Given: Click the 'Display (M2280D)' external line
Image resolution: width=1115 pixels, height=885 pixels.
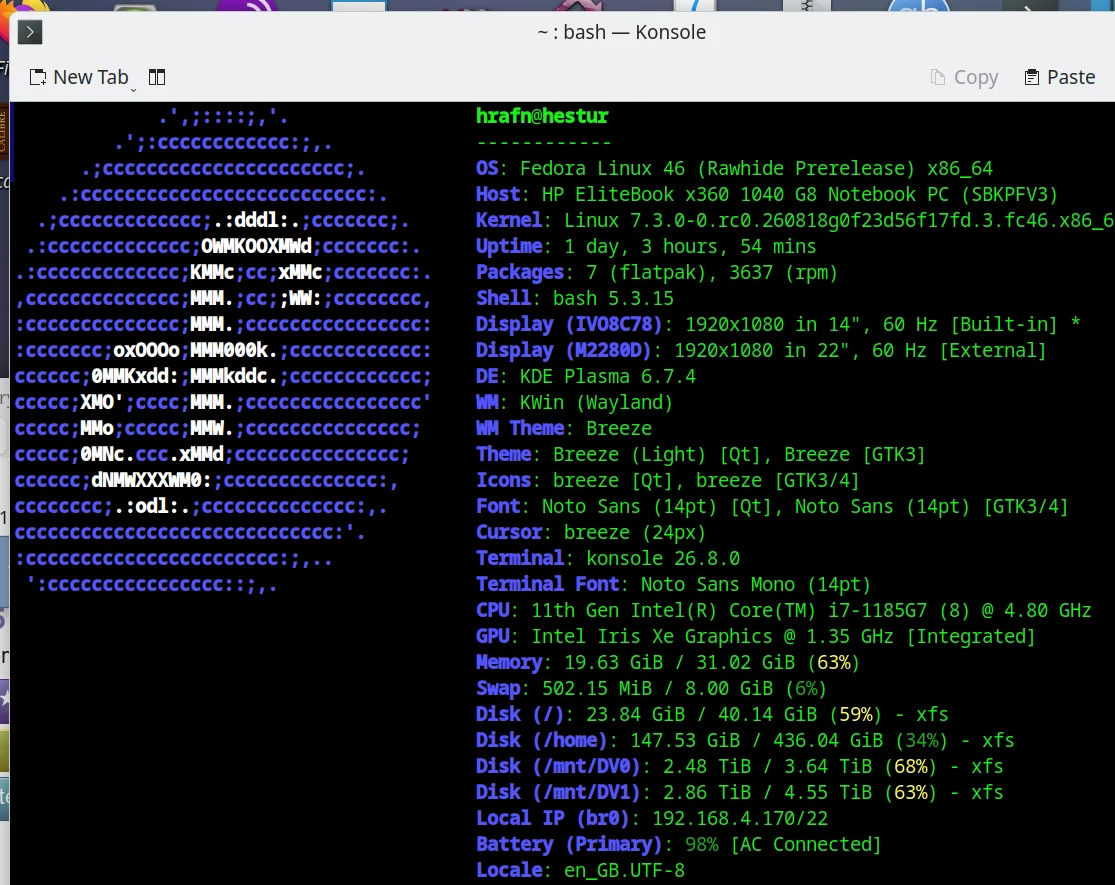Looking at the screenshot, I should click(x=761, y=350).
